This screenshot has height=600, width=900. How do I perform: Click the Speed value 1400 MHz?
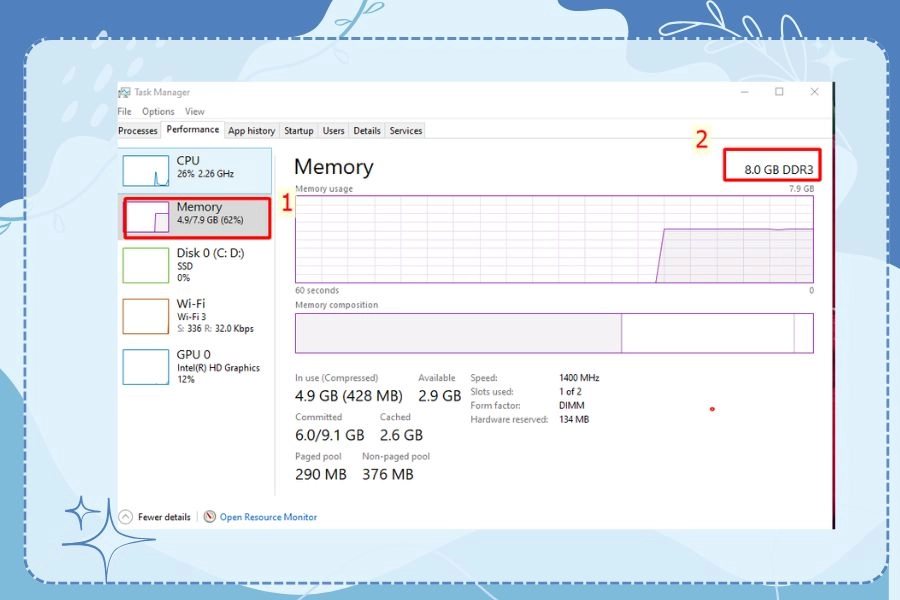(x=579, y=378)
